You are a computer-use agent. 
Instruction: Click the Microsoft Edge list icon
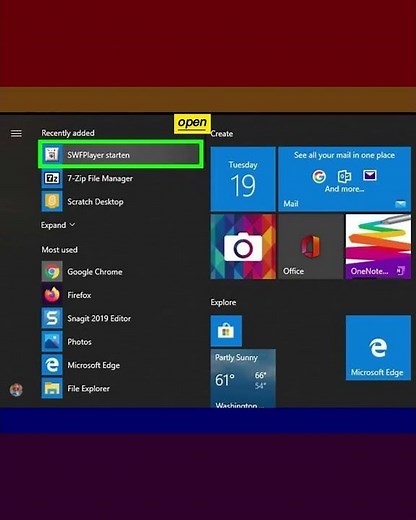tap(52, 365)
